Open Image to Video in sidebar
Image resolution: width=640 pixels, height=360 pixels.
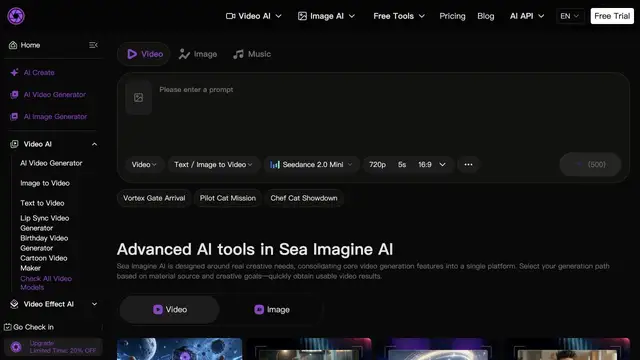[x=45, y=183]
